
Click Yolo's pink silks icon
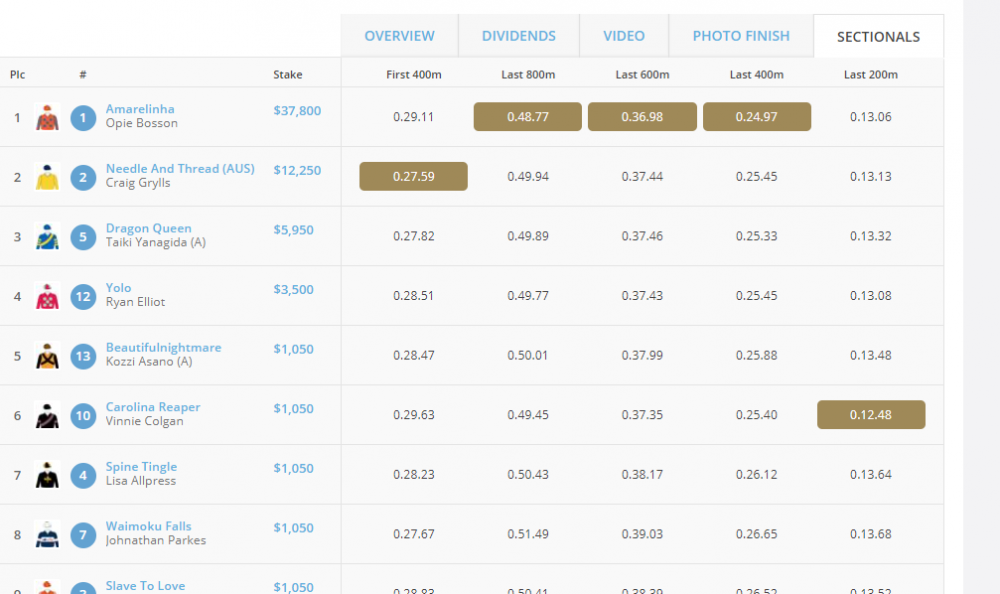click(47, 296)
